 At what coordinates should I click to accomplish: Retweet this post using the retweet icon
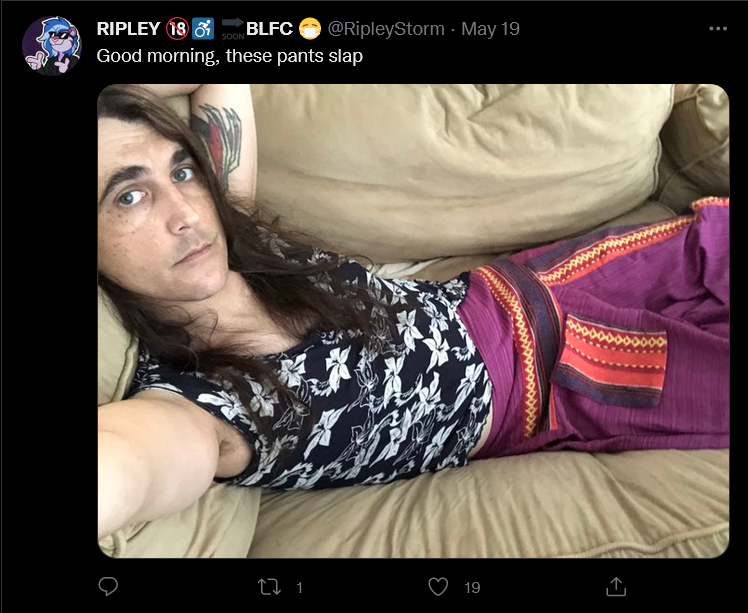[x=269, y=587]
